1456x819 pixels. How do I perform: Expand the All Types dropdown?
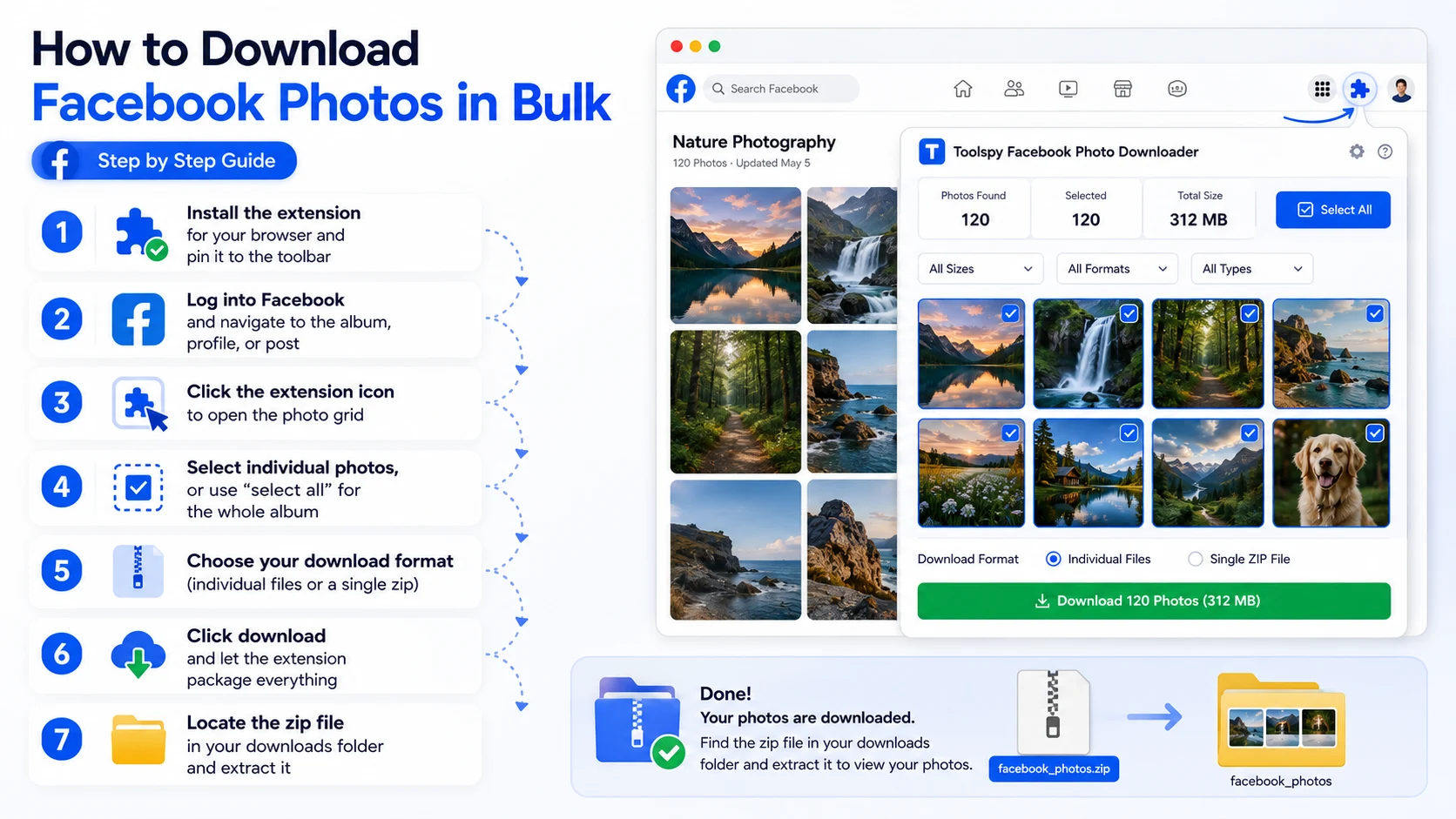(x=1251, y=269)
